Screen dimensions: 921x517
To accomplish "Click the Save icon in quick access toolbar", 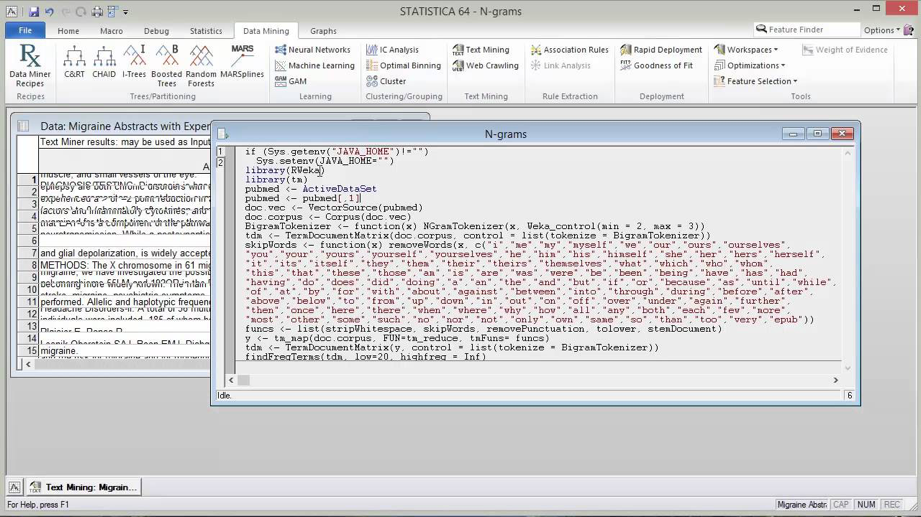I will (x=33, y=11).
